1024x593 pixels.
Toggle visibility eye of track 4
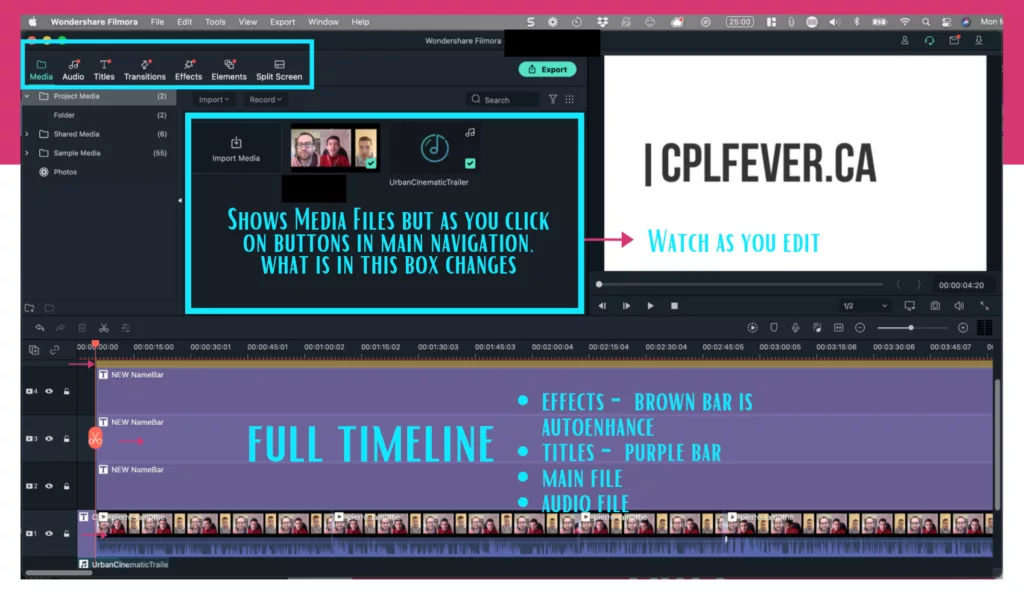click(x=49, y=391)
